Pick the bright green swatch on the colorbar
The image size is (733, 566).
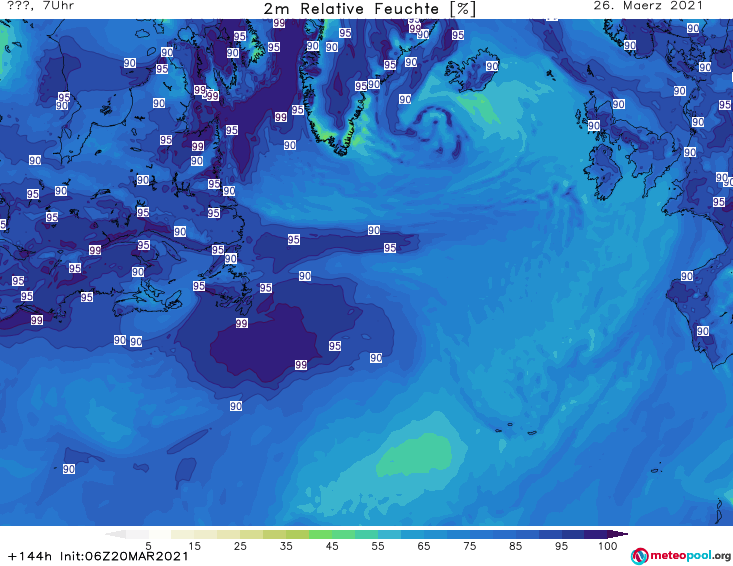coord(320,534)
